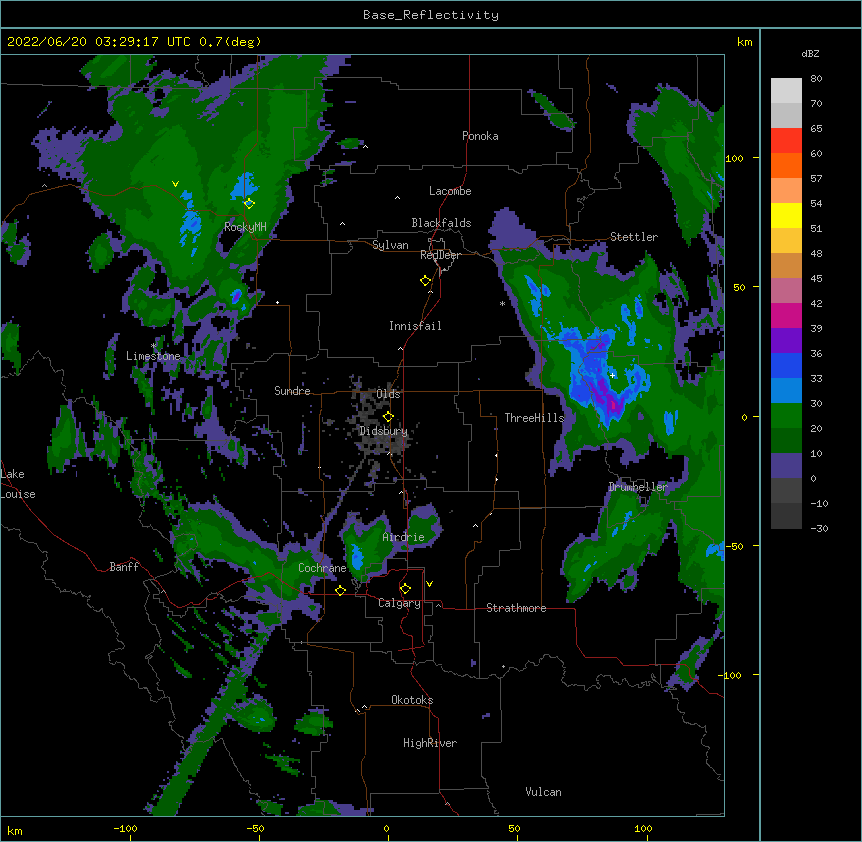Image resolution: width=862 pixels, height=842 pixels.
Task: Click the Sylvan label
Action: (390, 245)
